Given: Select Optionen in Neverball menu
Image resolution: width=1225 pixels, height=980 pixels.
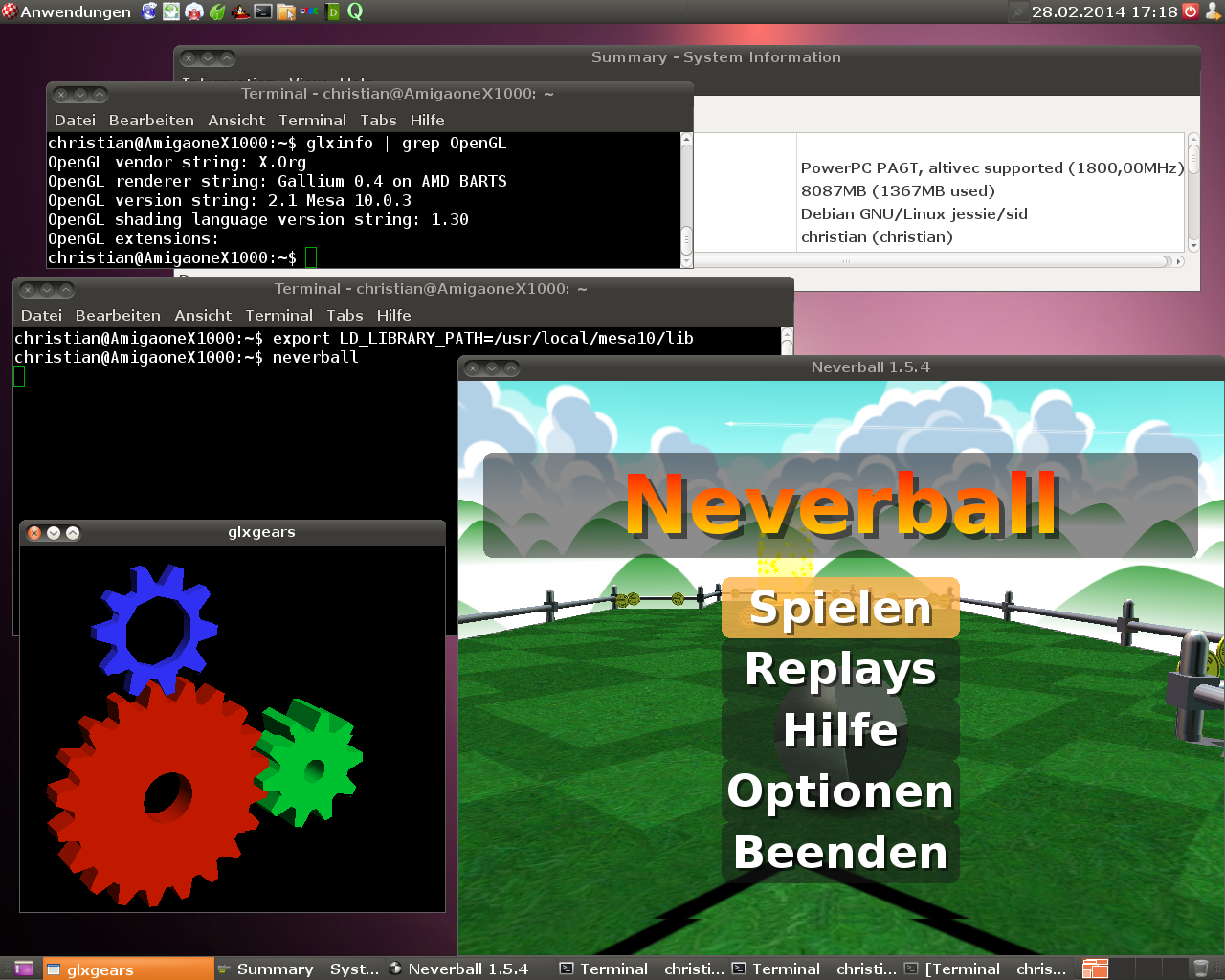Looking at the screenshot, I should [x=840, y=791].
